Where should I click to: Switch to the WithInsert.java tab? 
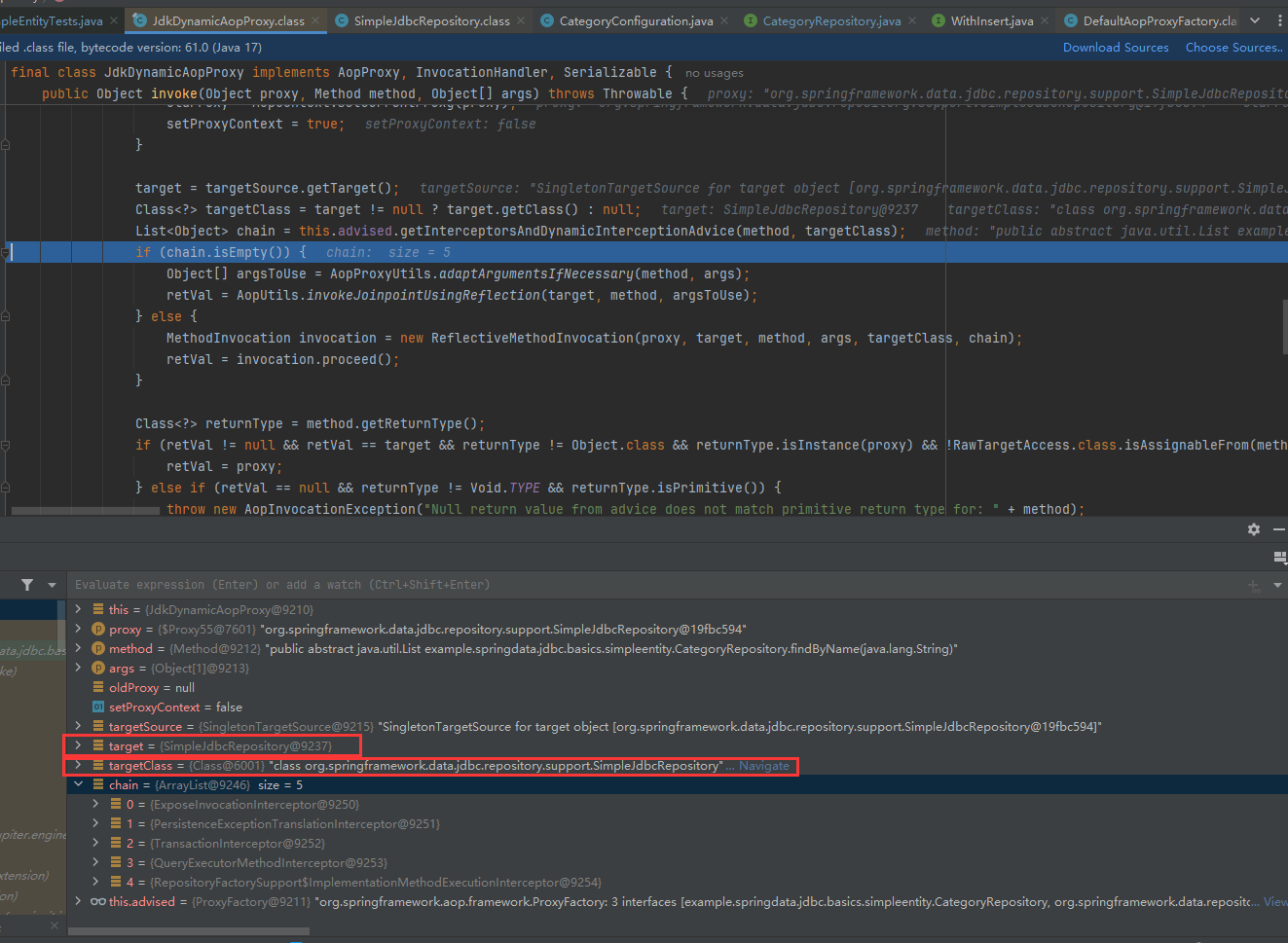(x=991, y=20)
